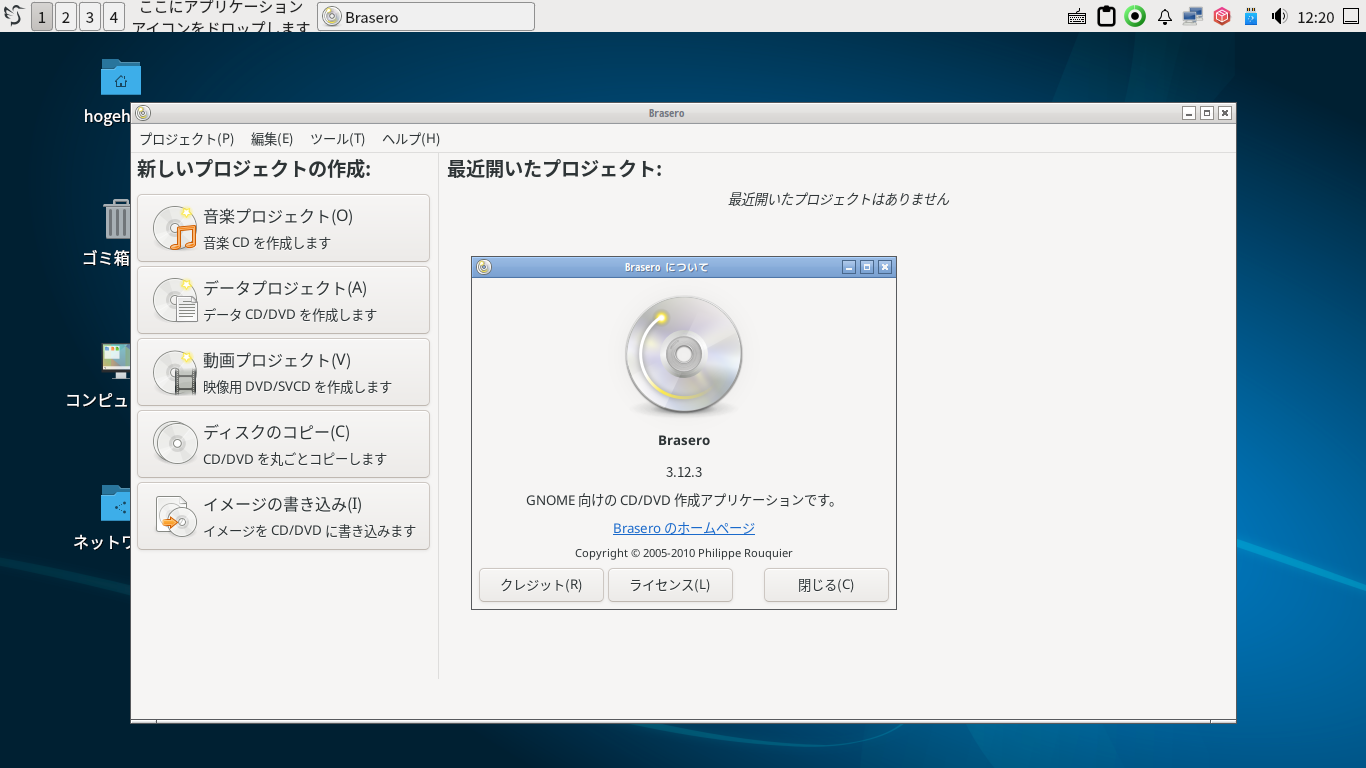Close the main Brasero window

[x=1225, y=113]
